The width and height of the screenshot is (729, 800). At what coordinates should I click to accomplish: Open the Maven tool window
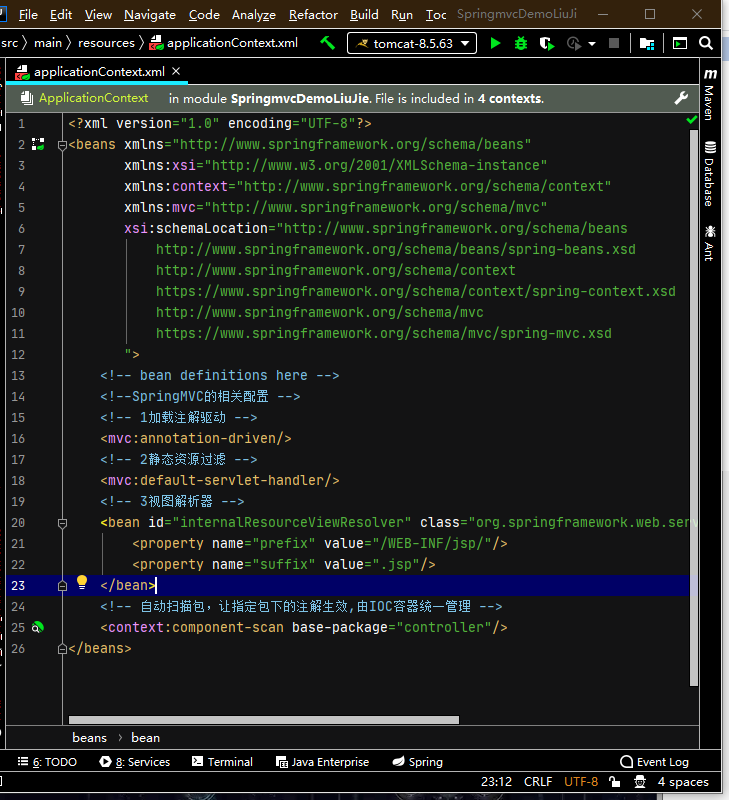point(710,94)
